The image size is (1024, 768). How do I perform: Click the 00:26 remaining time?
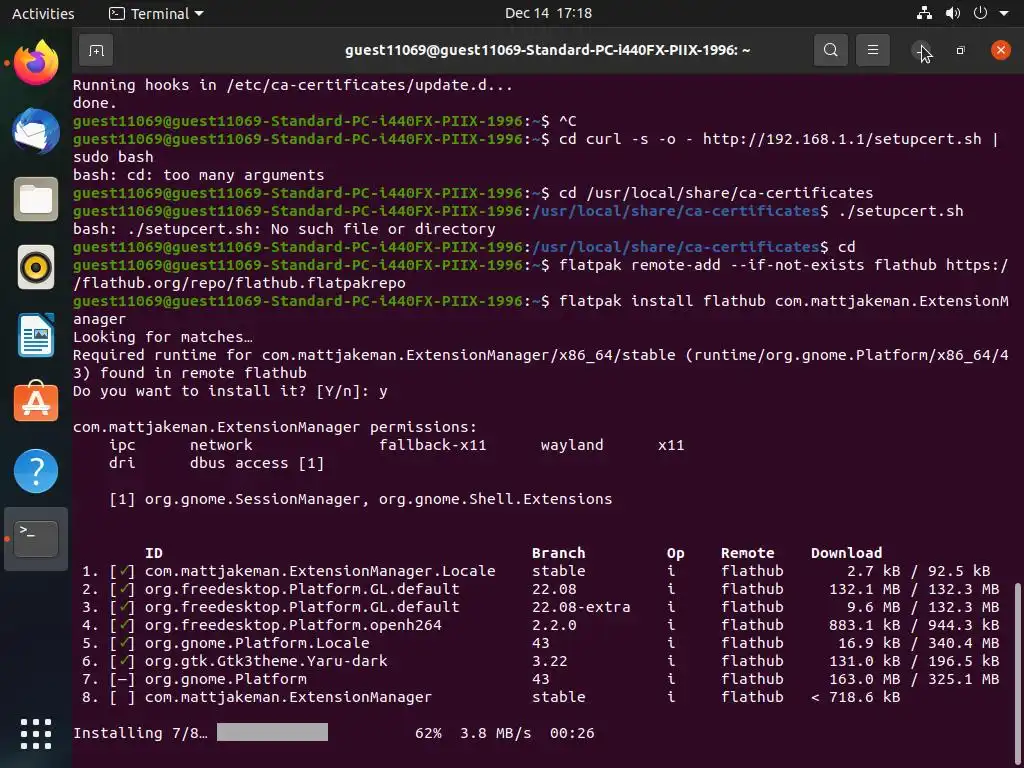[x=572, y=733]
